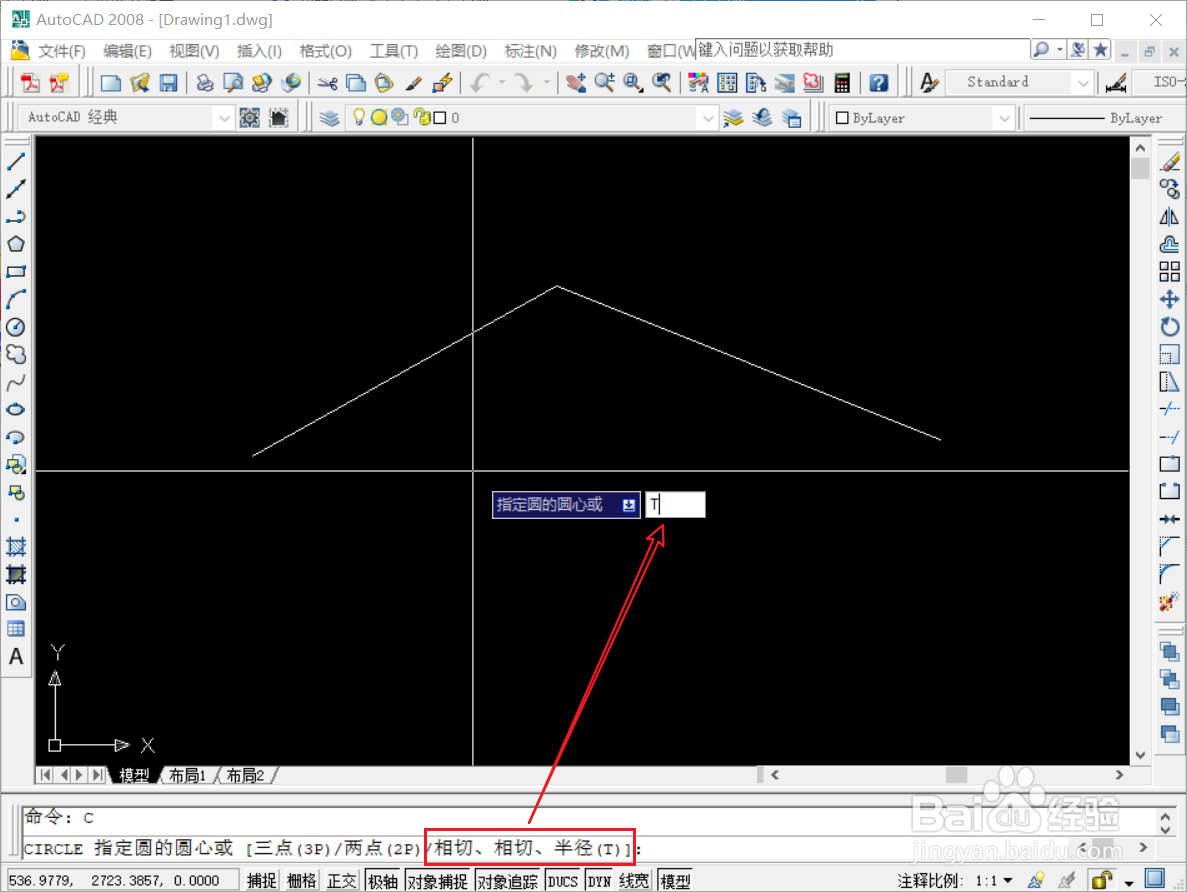Click the Clean Screen status bar button

1154,879
